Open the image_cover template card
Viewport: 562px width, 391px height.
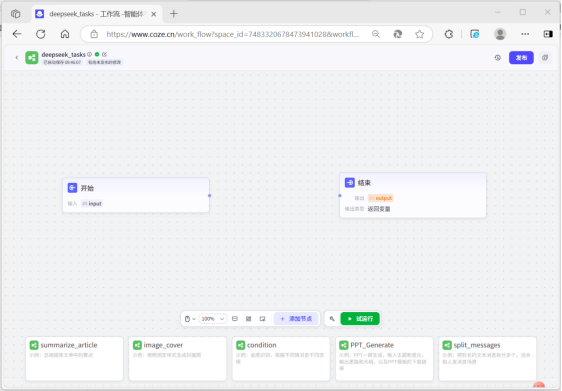pyautogui.click(x=178, y=358)
